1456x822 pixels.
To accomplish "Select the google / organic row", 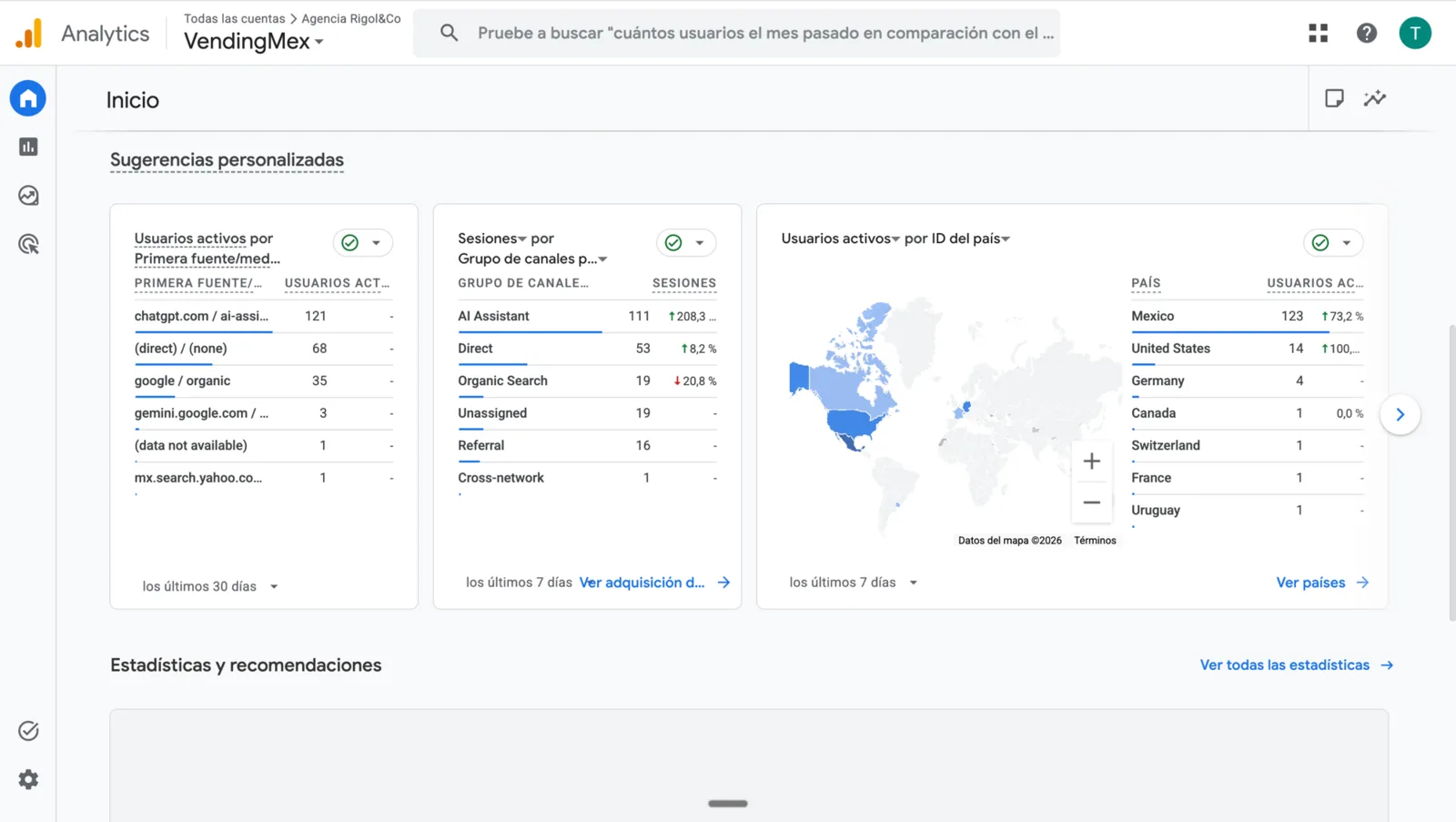I will coord(264,381).
